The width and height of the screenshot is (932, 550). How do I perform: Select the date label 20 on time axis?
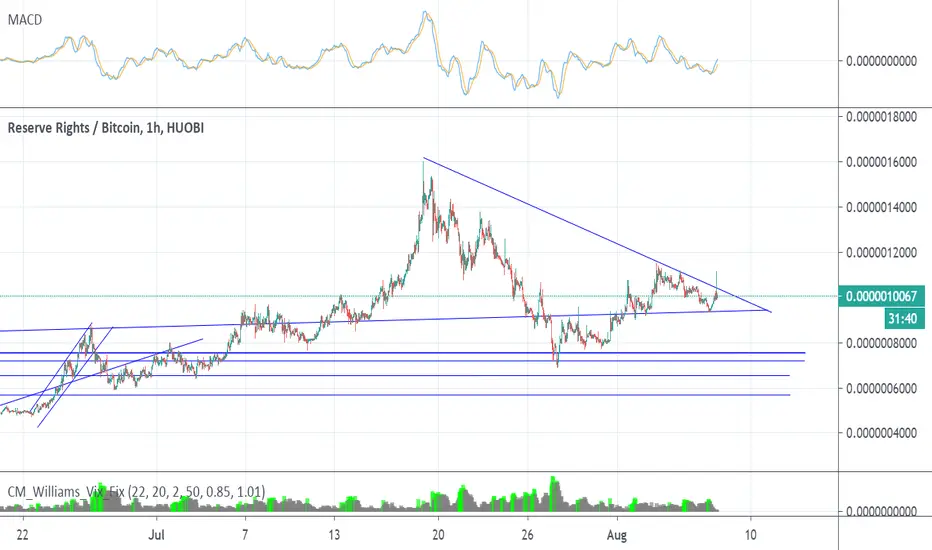438,535
